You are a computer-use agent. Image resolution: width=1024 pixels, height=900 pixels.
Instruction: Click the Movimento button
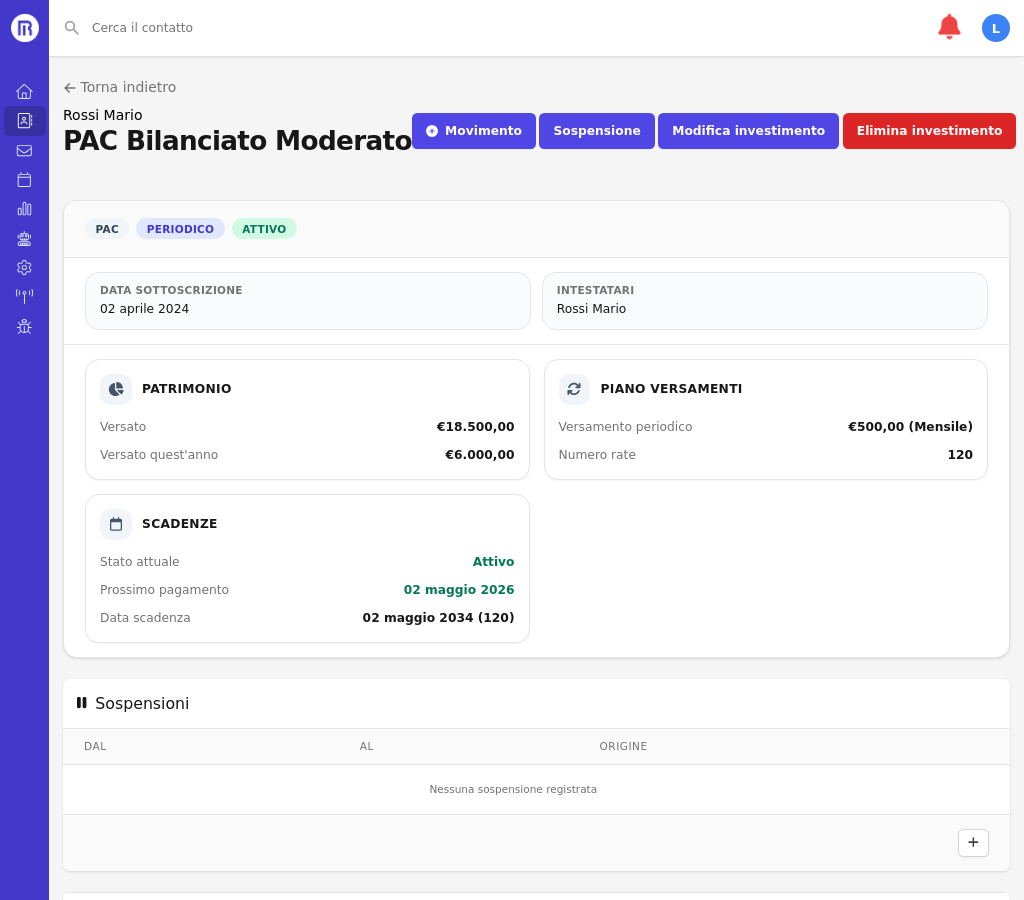473,131
